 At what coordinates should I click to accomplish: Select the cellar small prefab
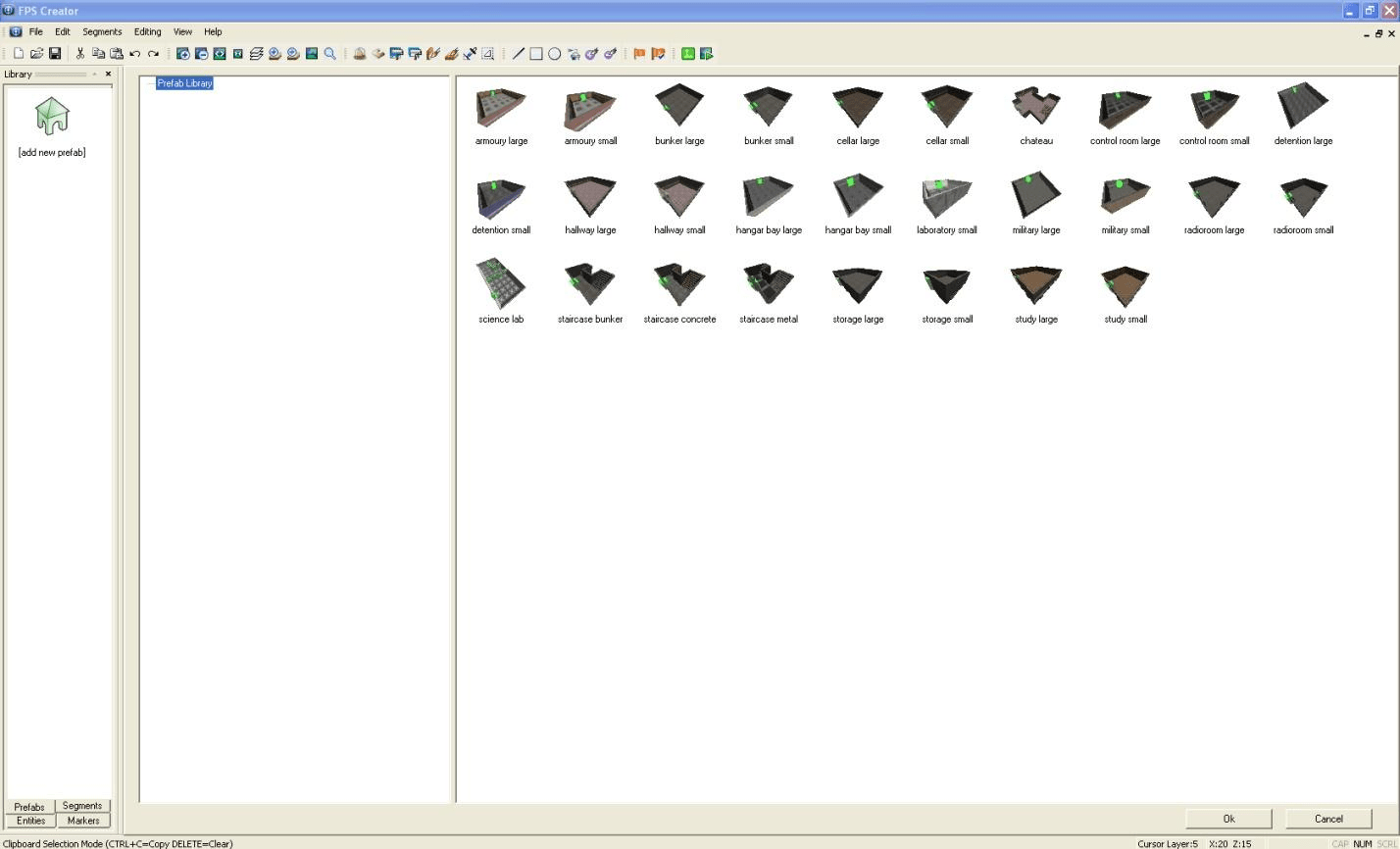(x=947, y=116)
